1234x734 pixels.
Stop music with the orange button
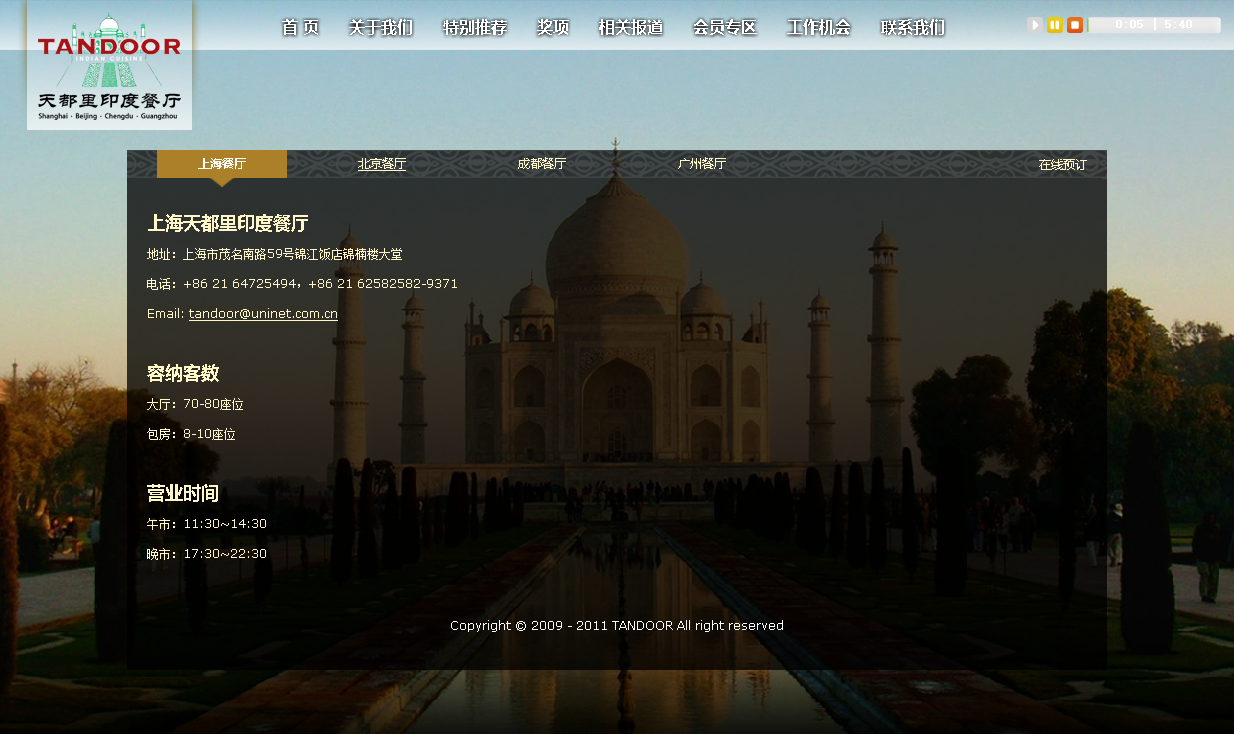(x=1075, y=25)
